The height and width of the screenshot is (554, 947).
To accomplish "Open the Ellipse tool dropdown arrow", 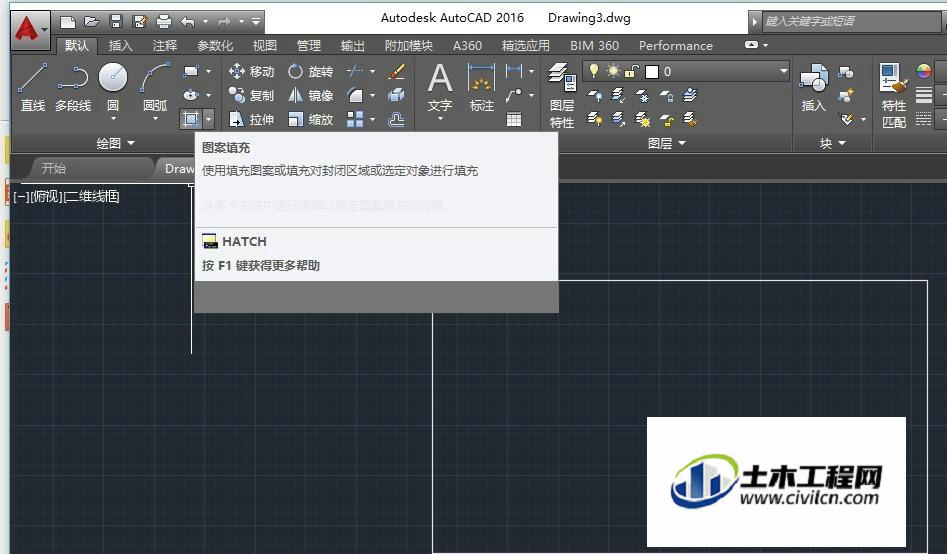I will pos(208,95).
